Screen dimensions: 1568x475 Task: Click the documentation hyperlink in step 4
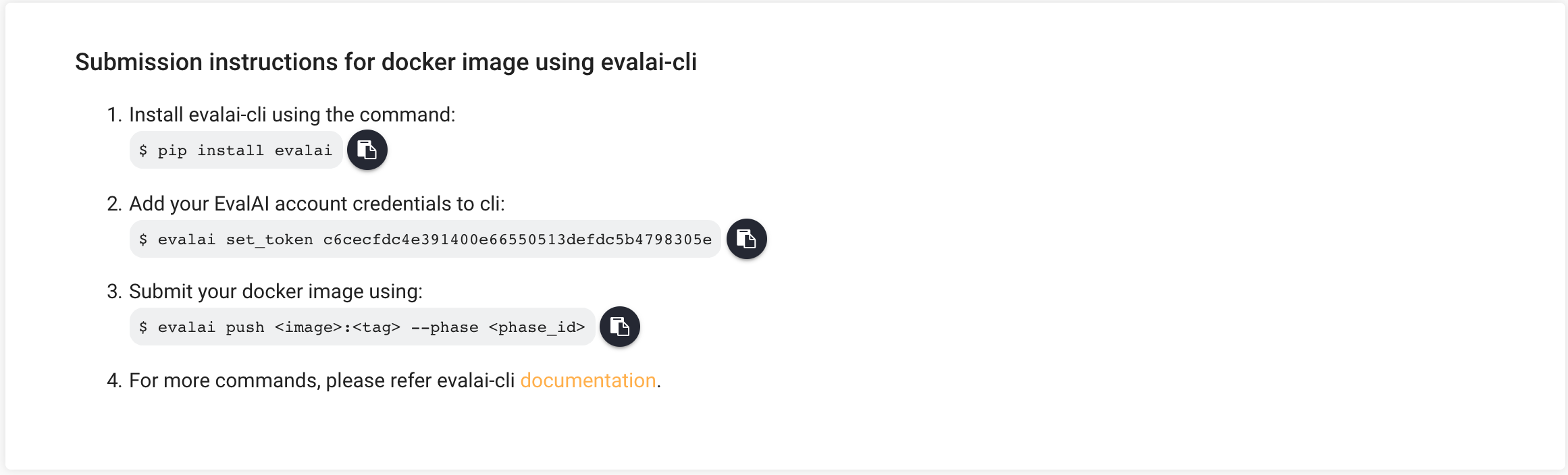(x=587, y=380)
